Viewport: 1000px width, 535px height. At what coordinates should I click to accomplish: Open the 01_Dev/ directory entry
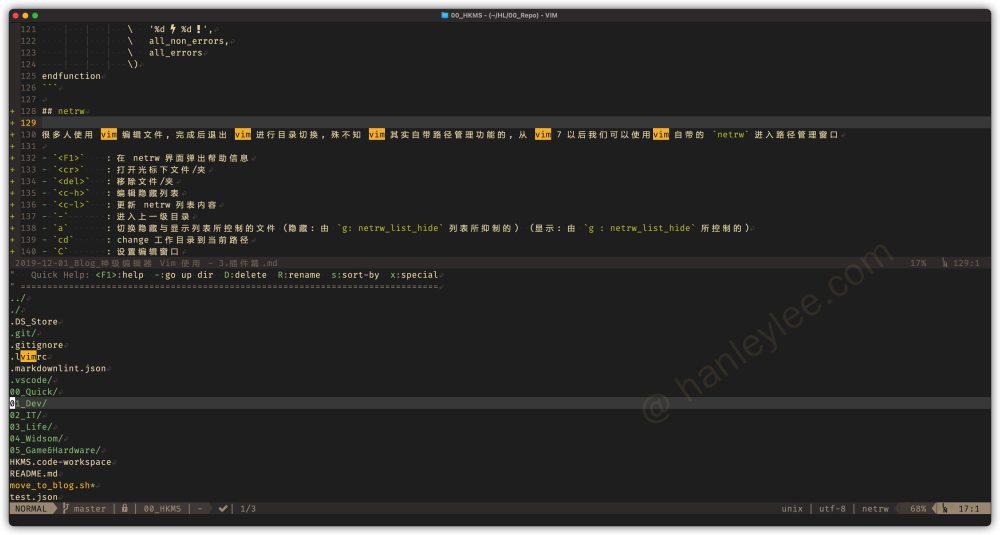[28, 403]
